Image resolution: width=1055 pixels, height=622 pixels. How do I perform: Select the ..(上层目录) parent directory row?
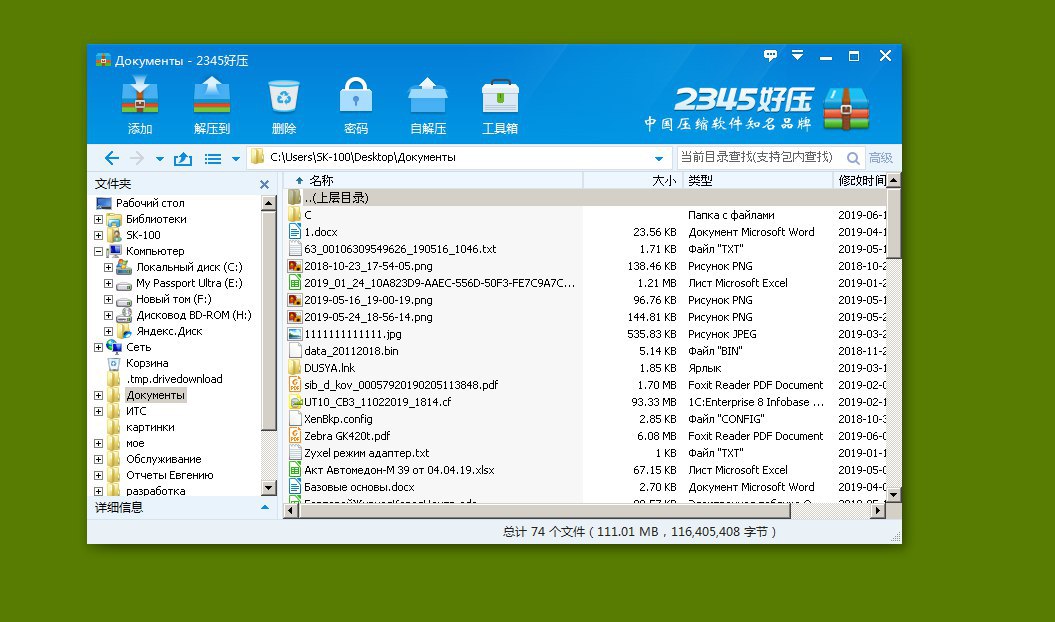(585, 198)
